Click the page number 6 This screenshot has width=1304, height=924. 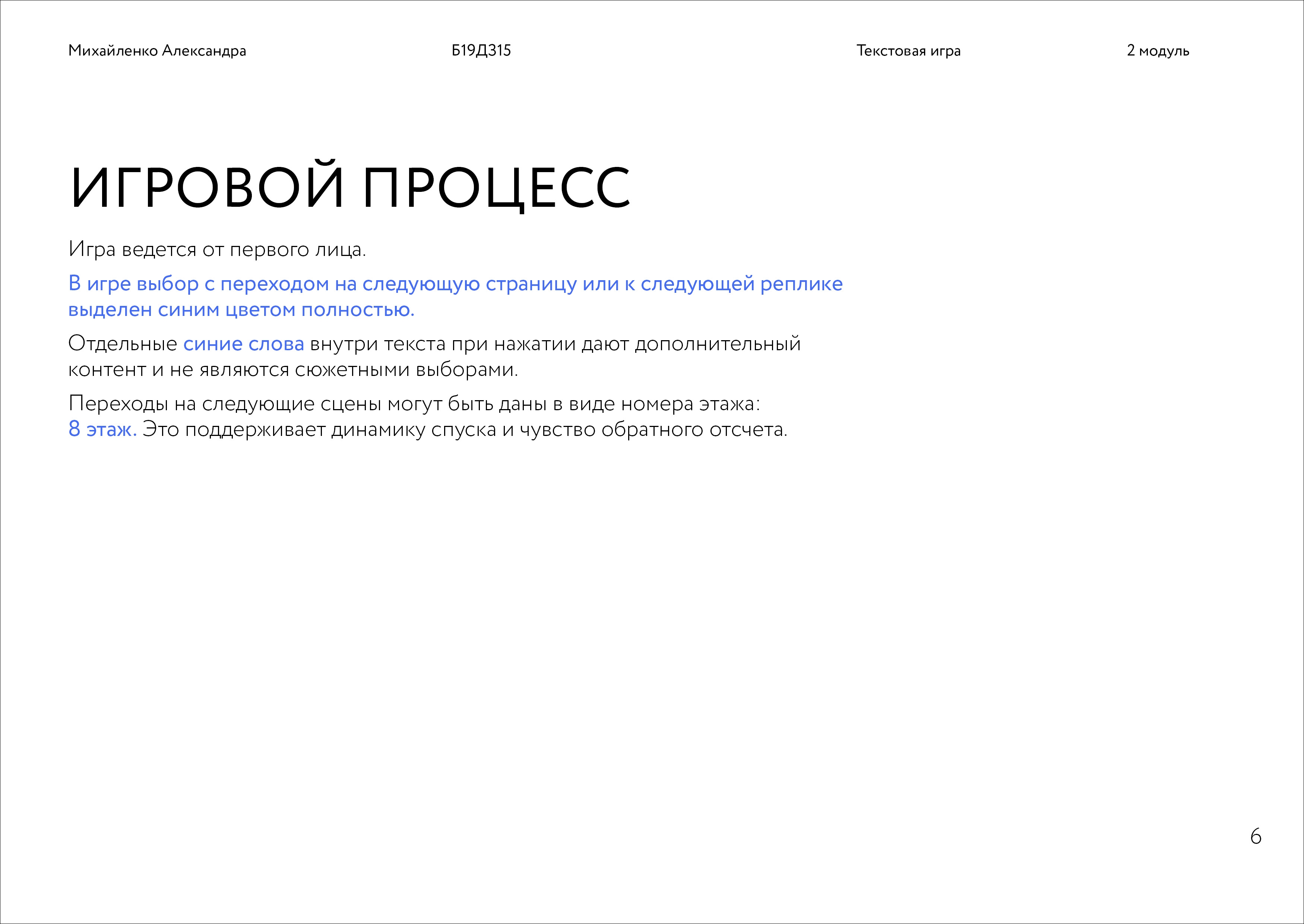[x=1256, y=836]
